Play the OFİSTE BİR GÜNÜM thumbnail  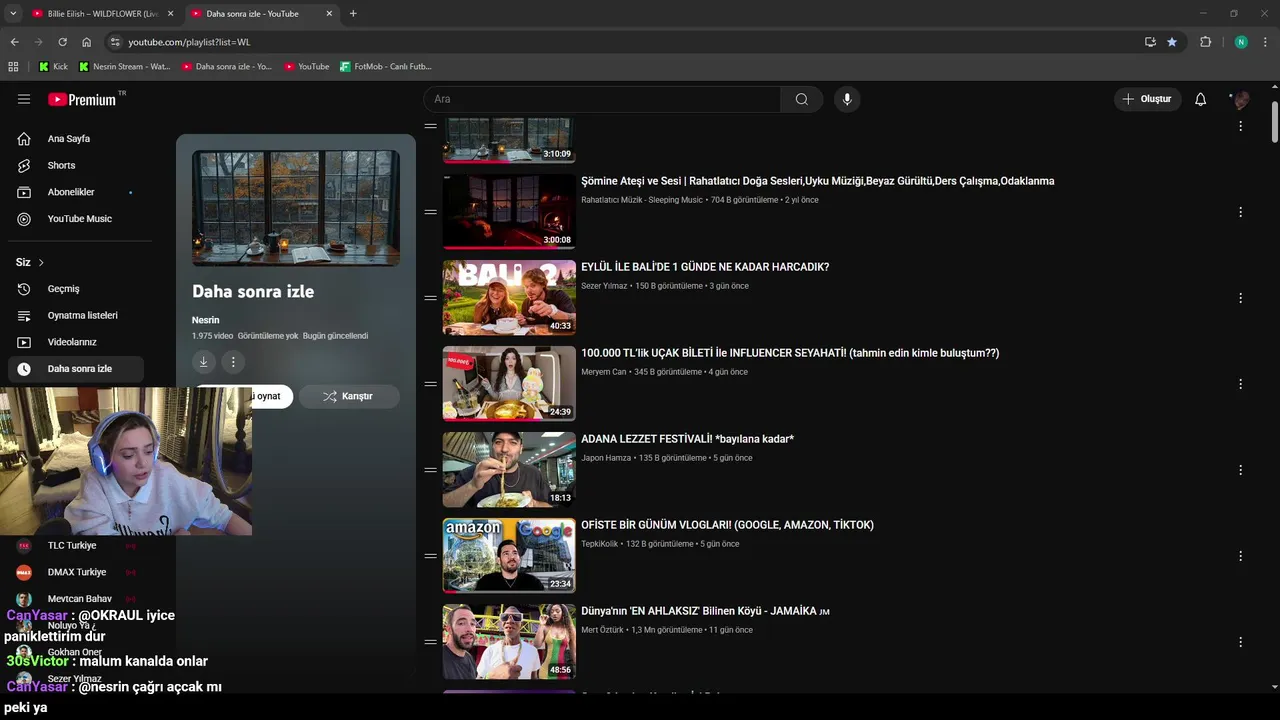pyautogui.click(x=509, y=556)
